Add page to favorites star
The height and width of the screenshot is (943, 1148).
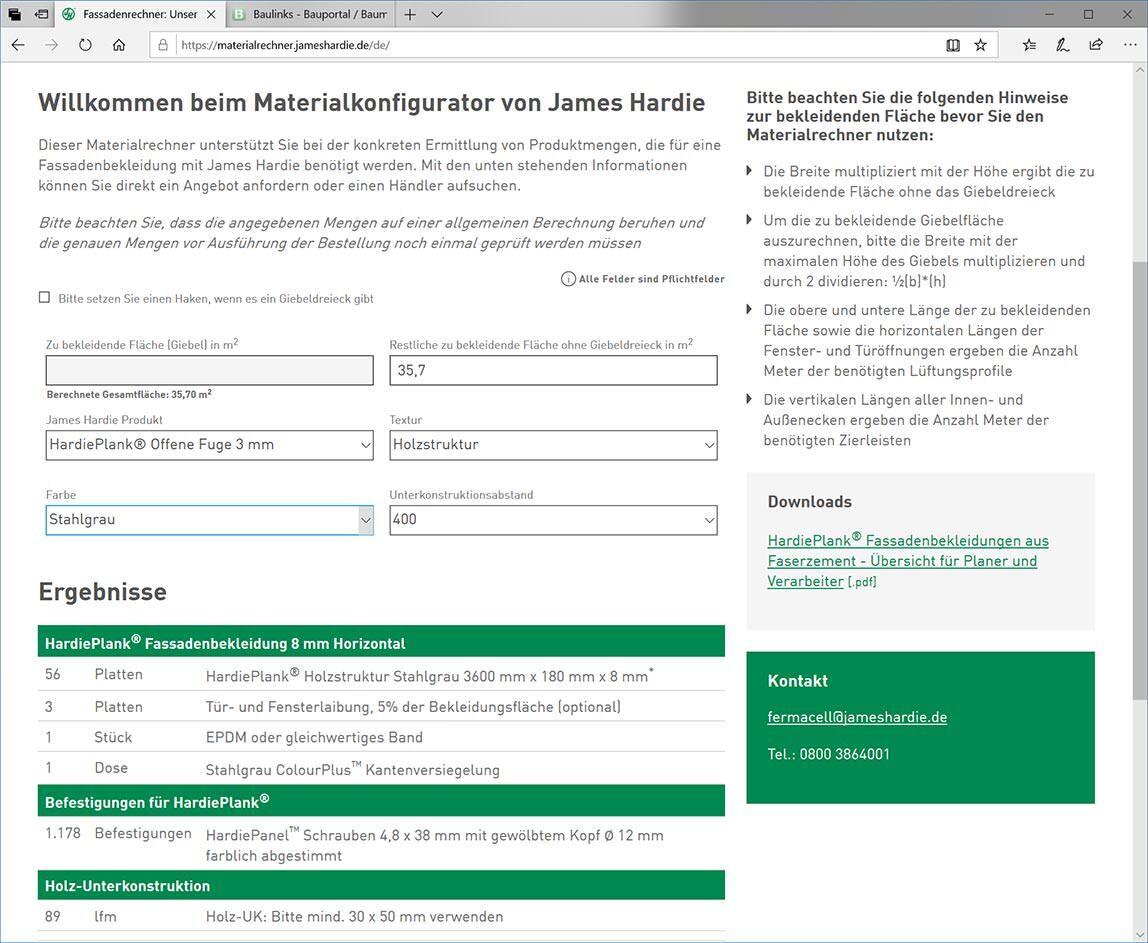(980, 45)
